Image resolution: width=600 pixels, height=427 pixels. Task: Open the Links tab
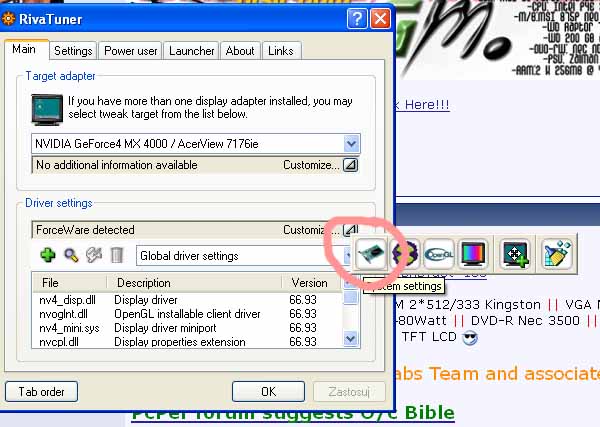point(281,51)
